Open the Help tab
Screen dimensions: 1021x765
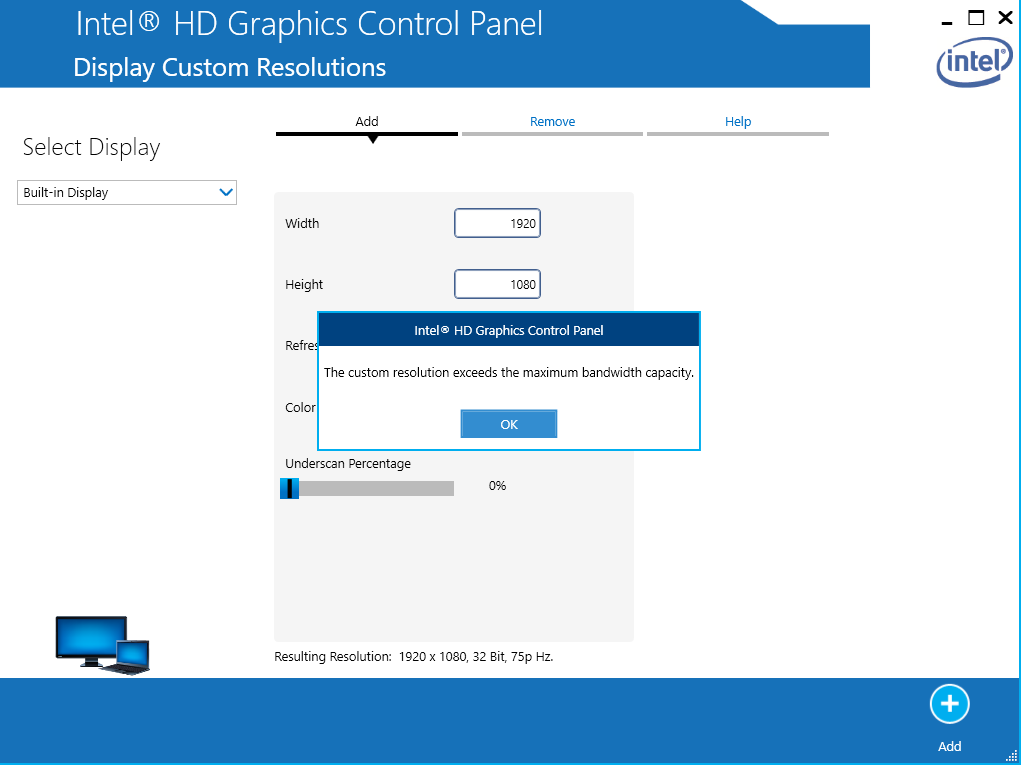[738, 122]
